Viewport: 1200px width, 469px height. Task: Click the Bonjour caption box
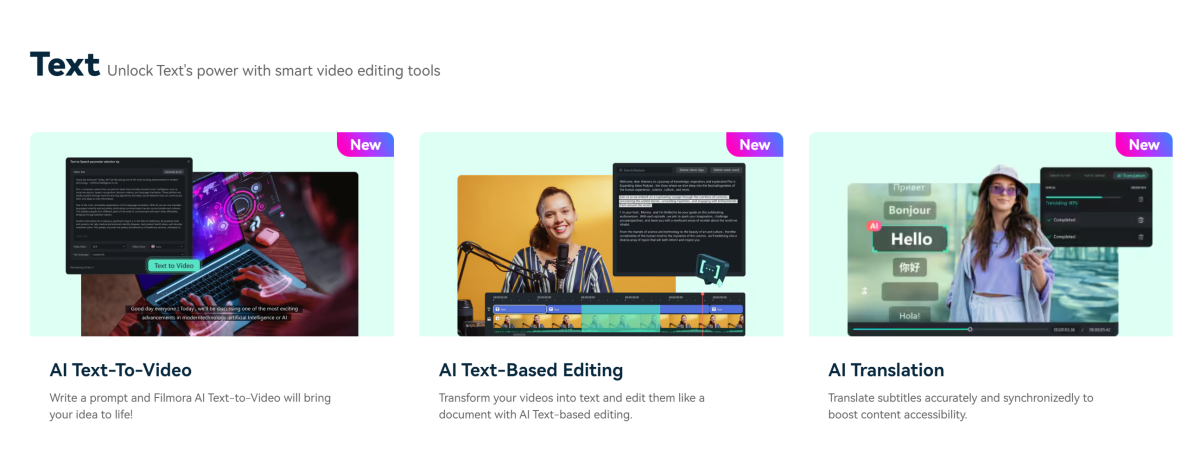909,210
